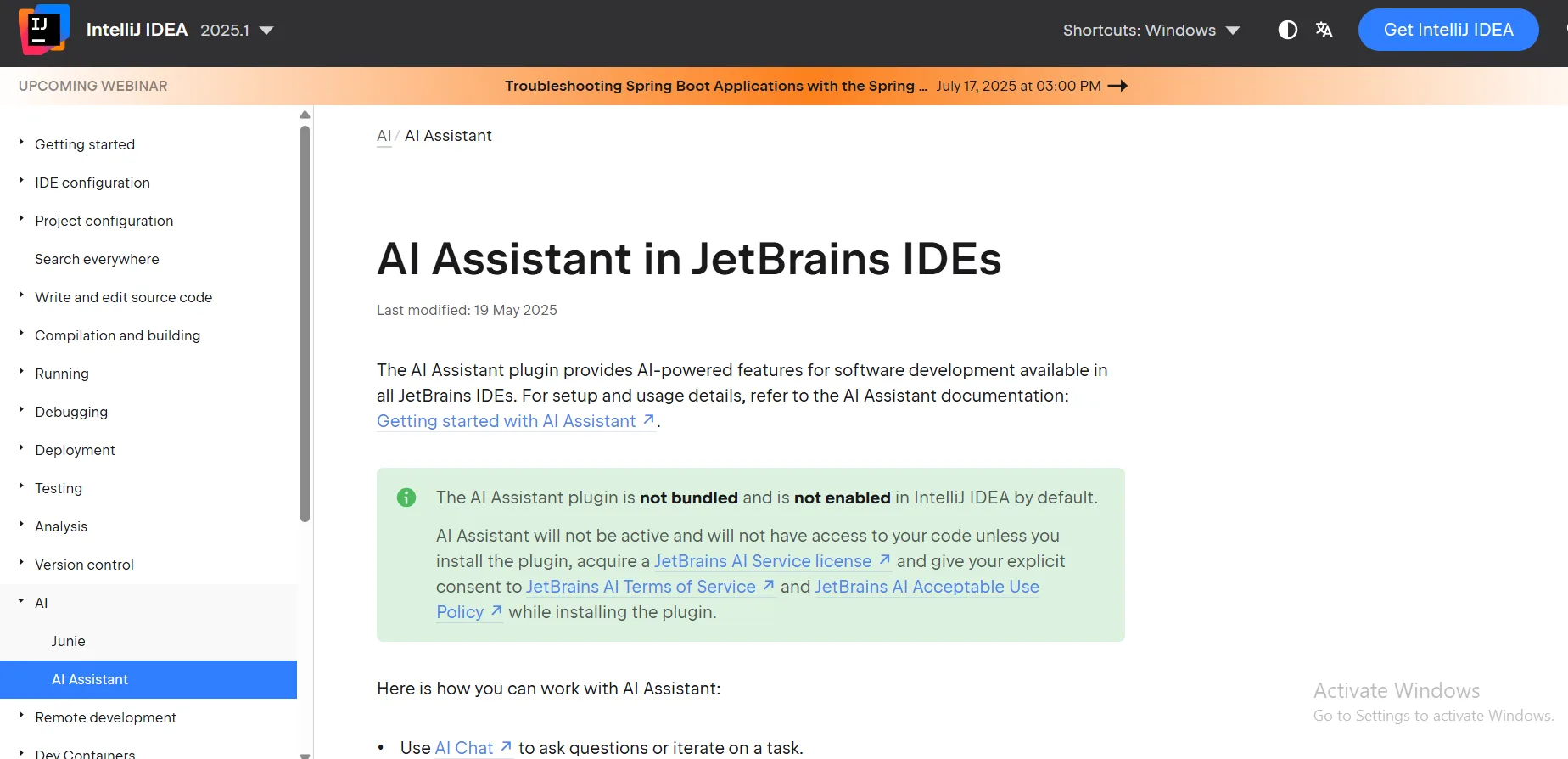Image resolution: width=1568 pixels, height=759 pixels.
Task: Open the AI Chat link
Action: [473, 748]
